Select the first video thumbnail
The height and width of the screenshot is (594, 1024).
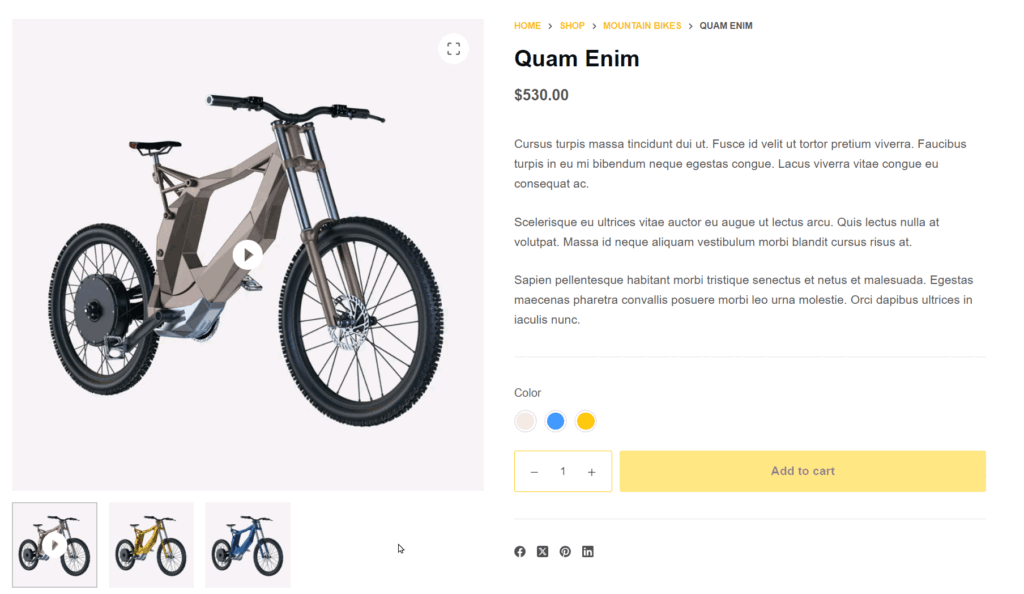pos(55,545)
